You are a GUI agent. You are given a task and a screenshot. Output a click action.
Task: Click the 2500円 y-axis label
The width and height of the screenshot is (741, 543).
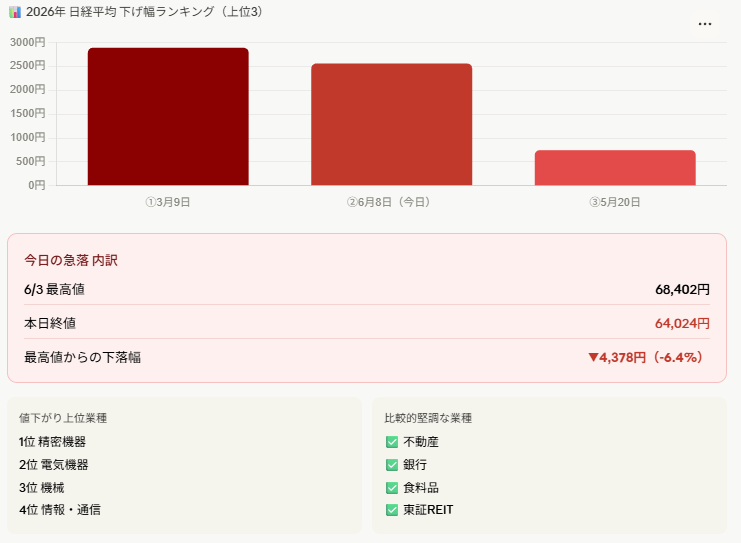(x=27, y=65)
